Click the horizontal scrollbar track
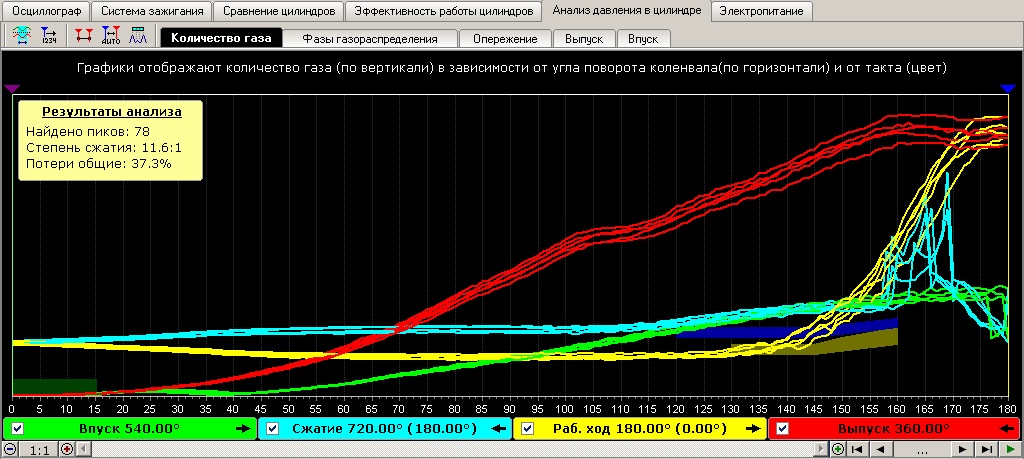 453,449
